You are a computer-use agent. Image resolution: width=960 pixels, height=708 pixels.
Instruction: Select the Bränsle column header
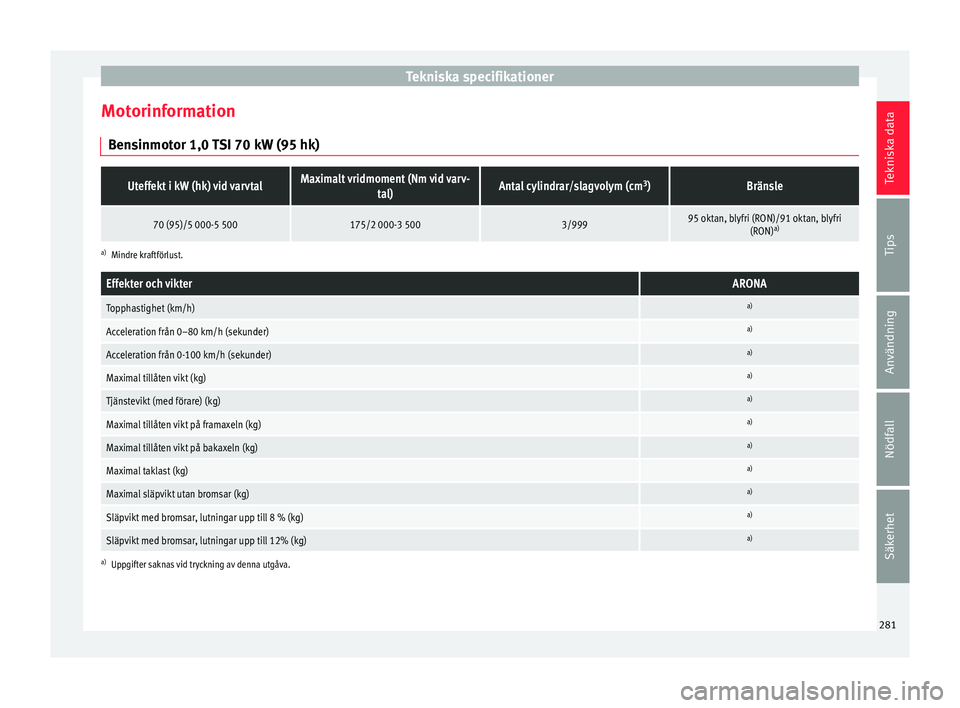coord(765,186)
